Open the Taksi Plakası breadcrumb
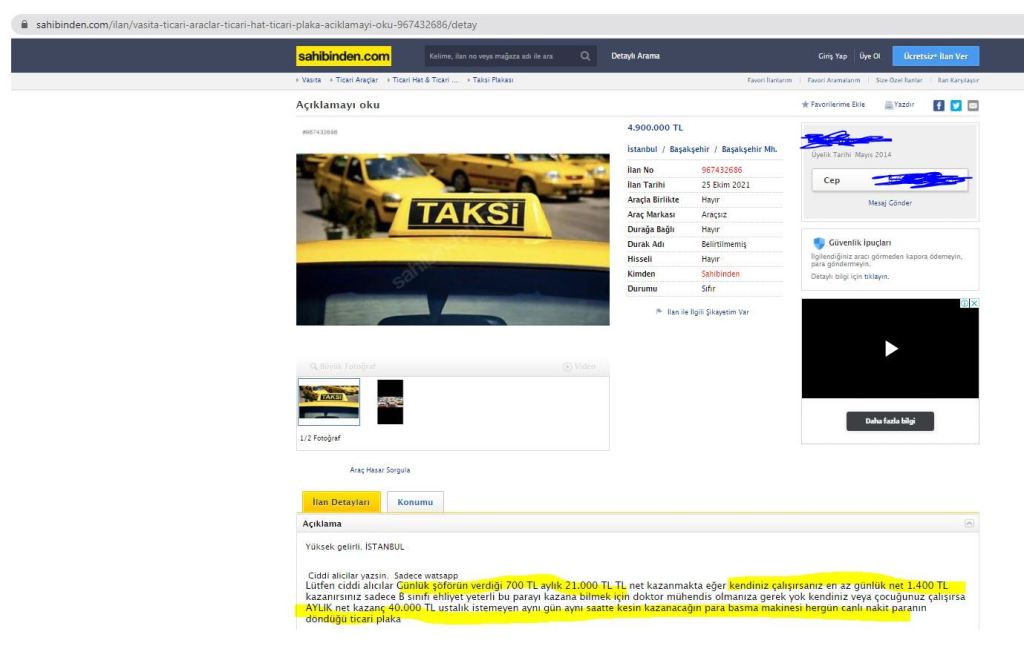This screenshot has width=1024, height=669. tap(490, 80)
